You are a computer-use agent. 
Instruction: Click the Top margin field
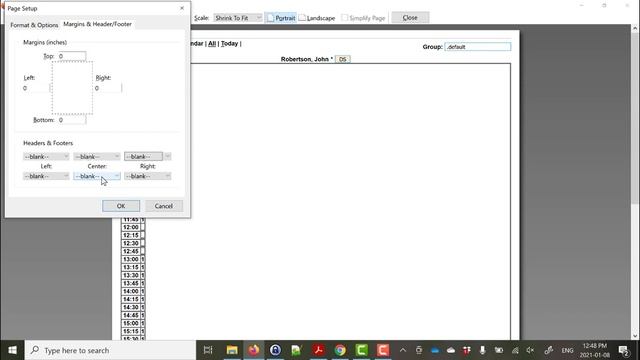(72, 56)
